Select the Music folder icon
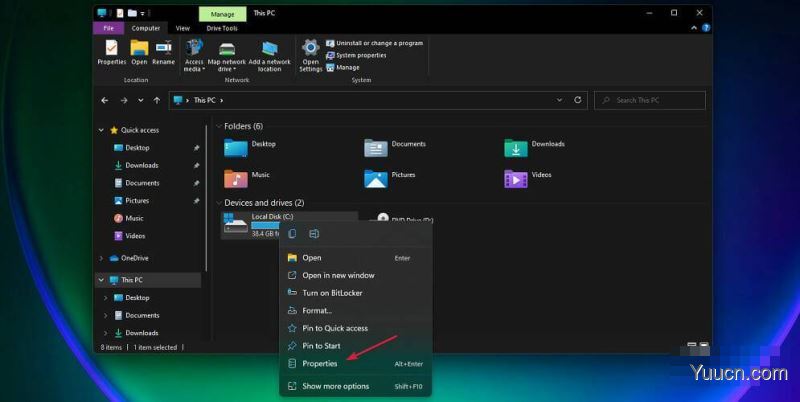The width and height of the screenshot is (800, 402). pyautogui.click(x=236, y=179)
